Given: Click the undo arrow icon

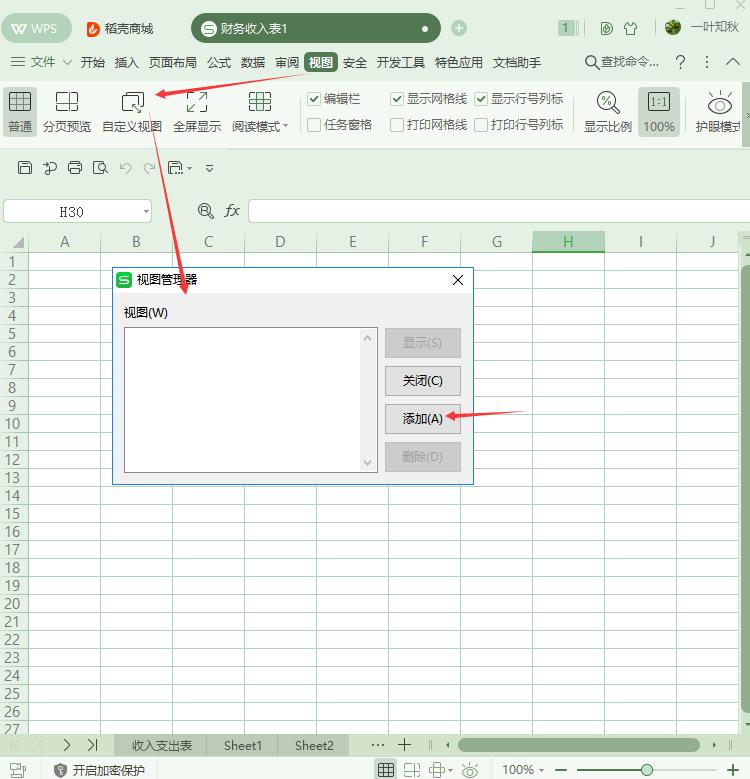Looking at the screenshot, I should click(125, 168).
